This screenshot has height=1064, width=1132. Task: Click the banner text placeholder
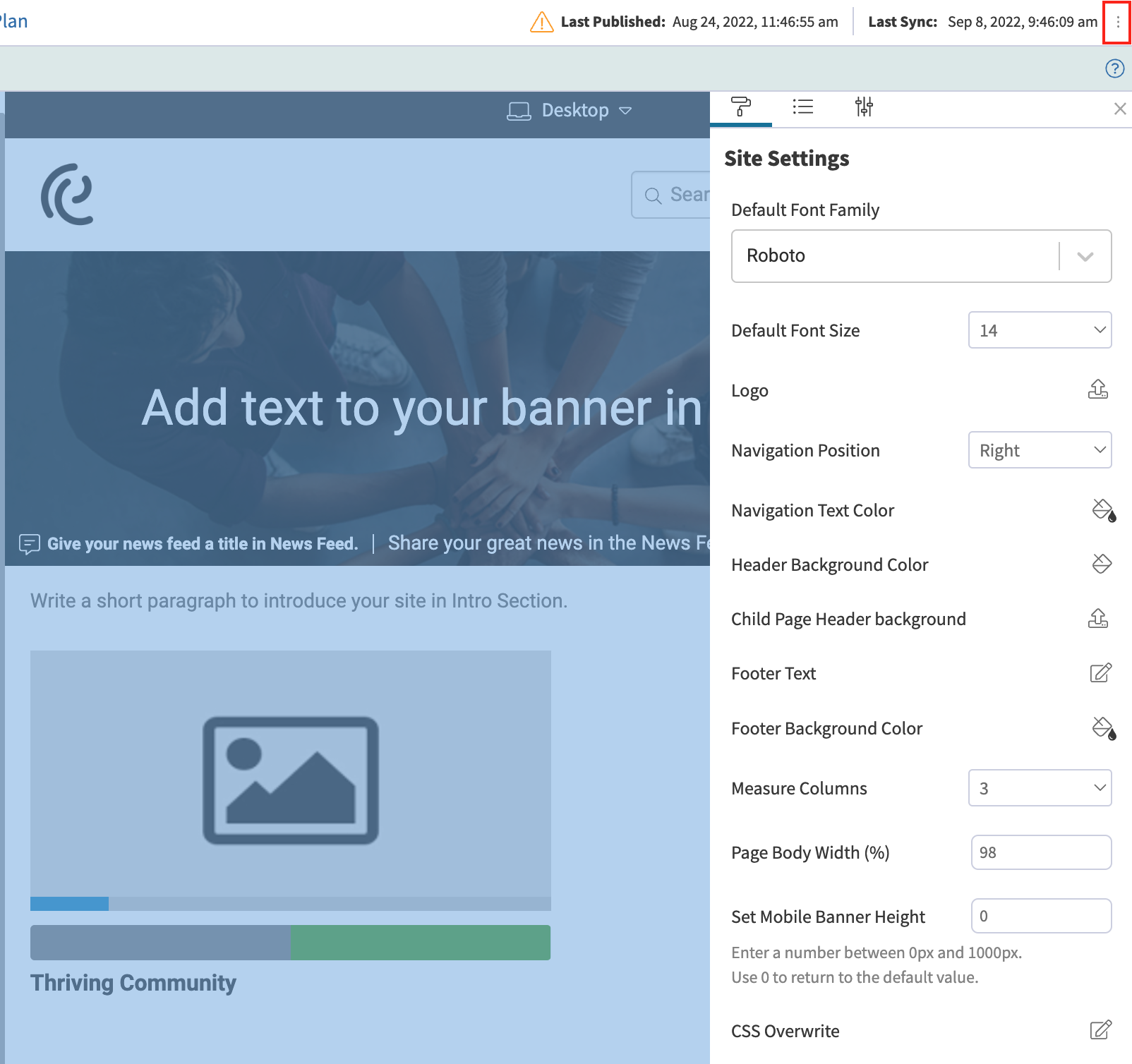(x=422, y=408)
